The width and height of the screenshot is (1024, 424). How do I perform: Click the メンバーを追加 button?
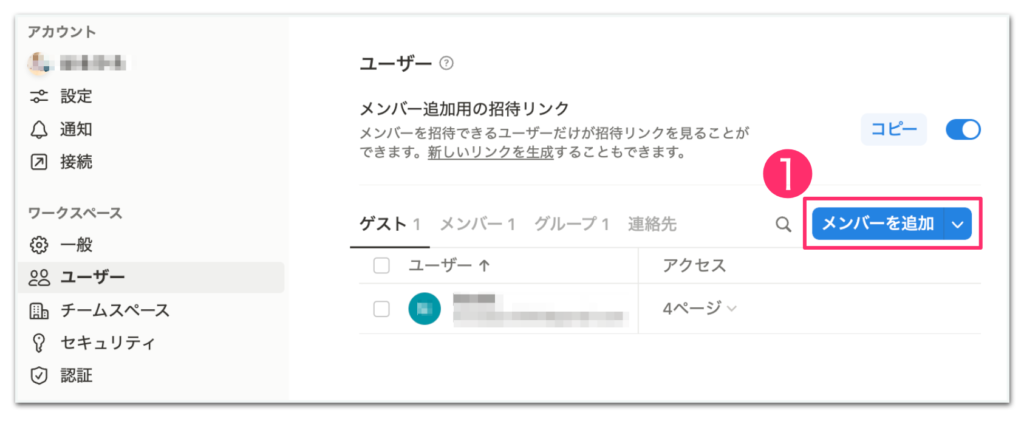878,225
